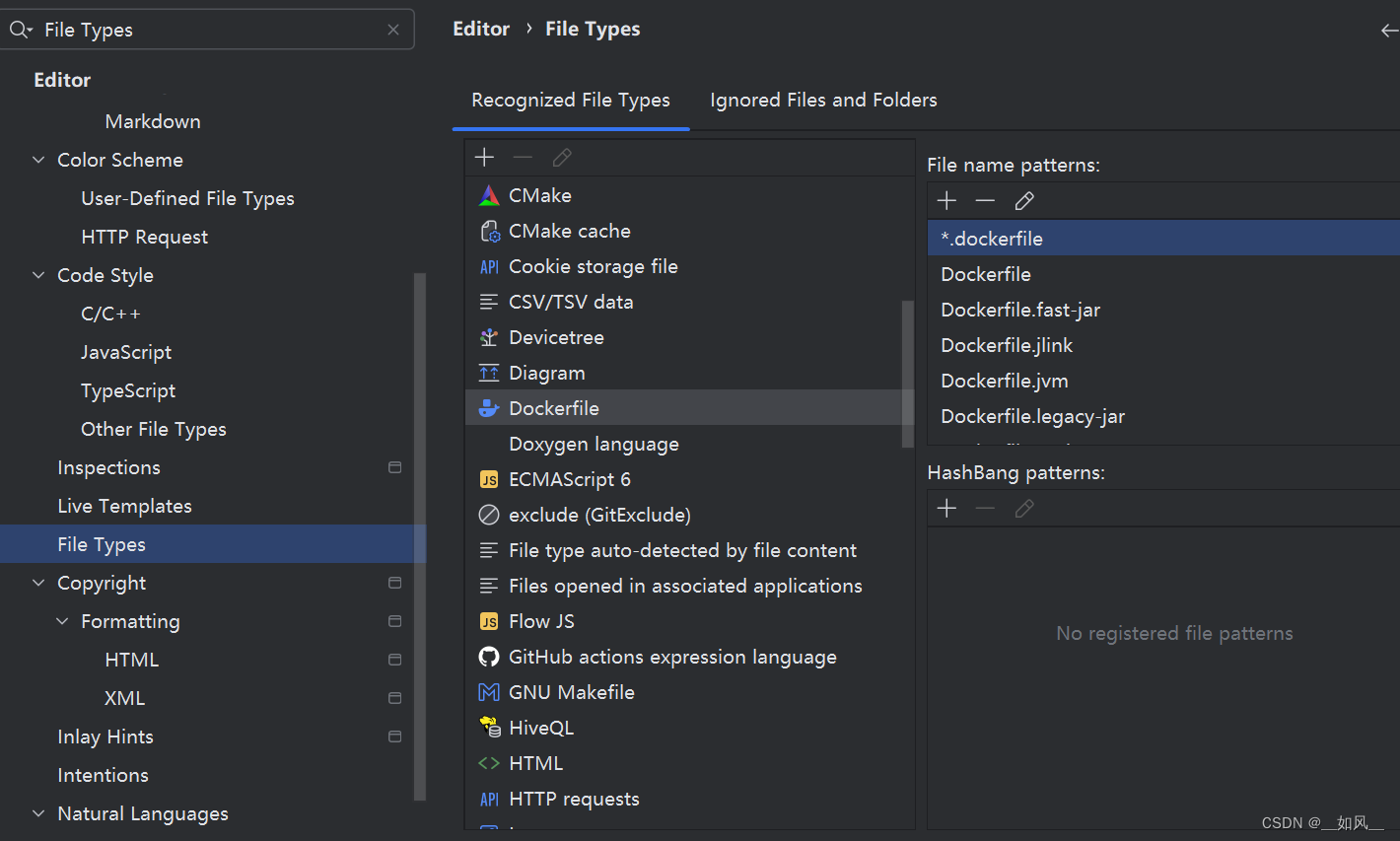Screen dimensions: 1400x841
Task: Edit the selected file name pattern
Action: [x=1024, y=200]
